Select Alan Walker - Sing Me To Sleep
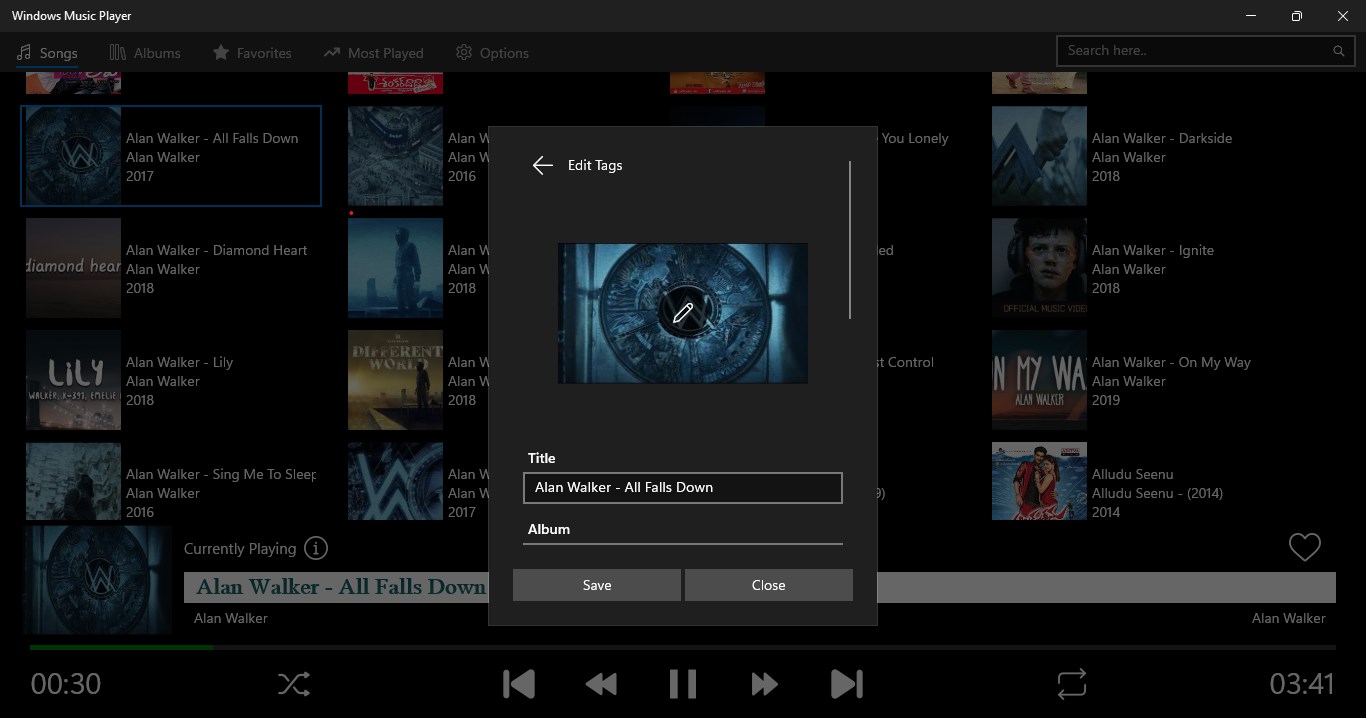The image size is (1366, 718). pyautogui.click(x=171, y=482)
